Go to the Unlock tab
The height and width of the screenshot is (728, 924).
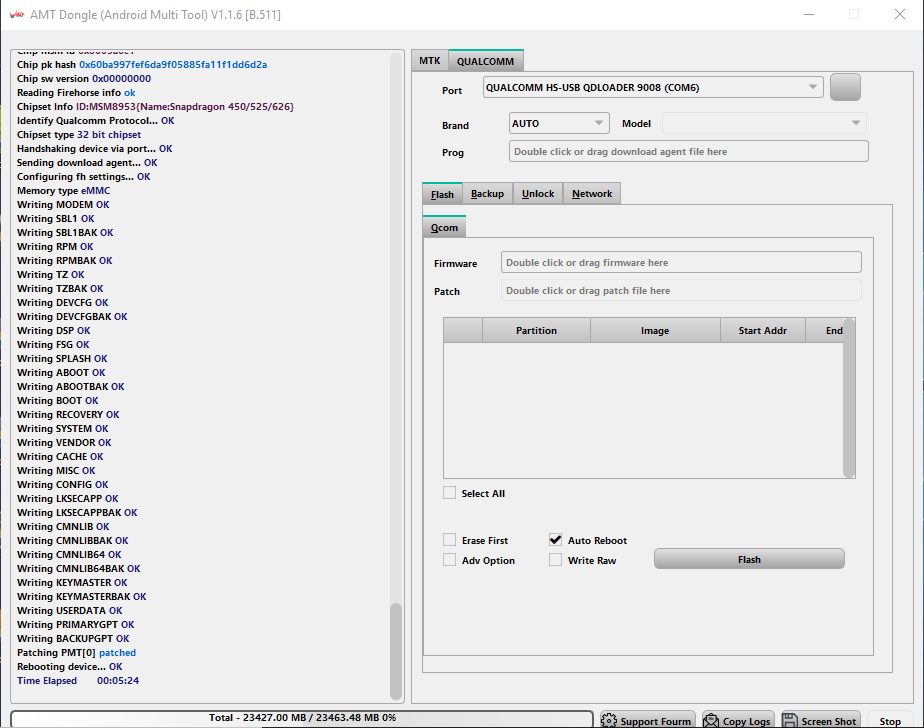538,194
